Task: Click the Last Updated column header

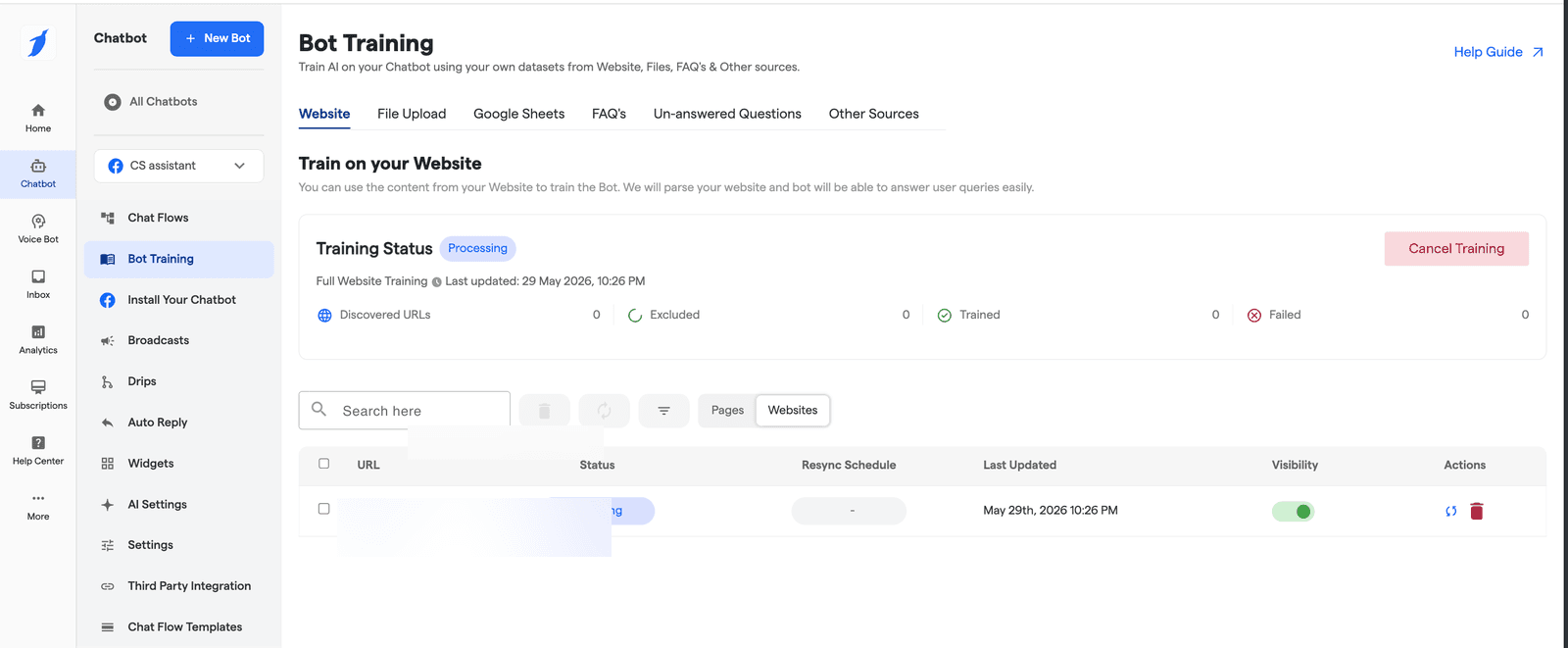Action: click(x=1019, y=465)
